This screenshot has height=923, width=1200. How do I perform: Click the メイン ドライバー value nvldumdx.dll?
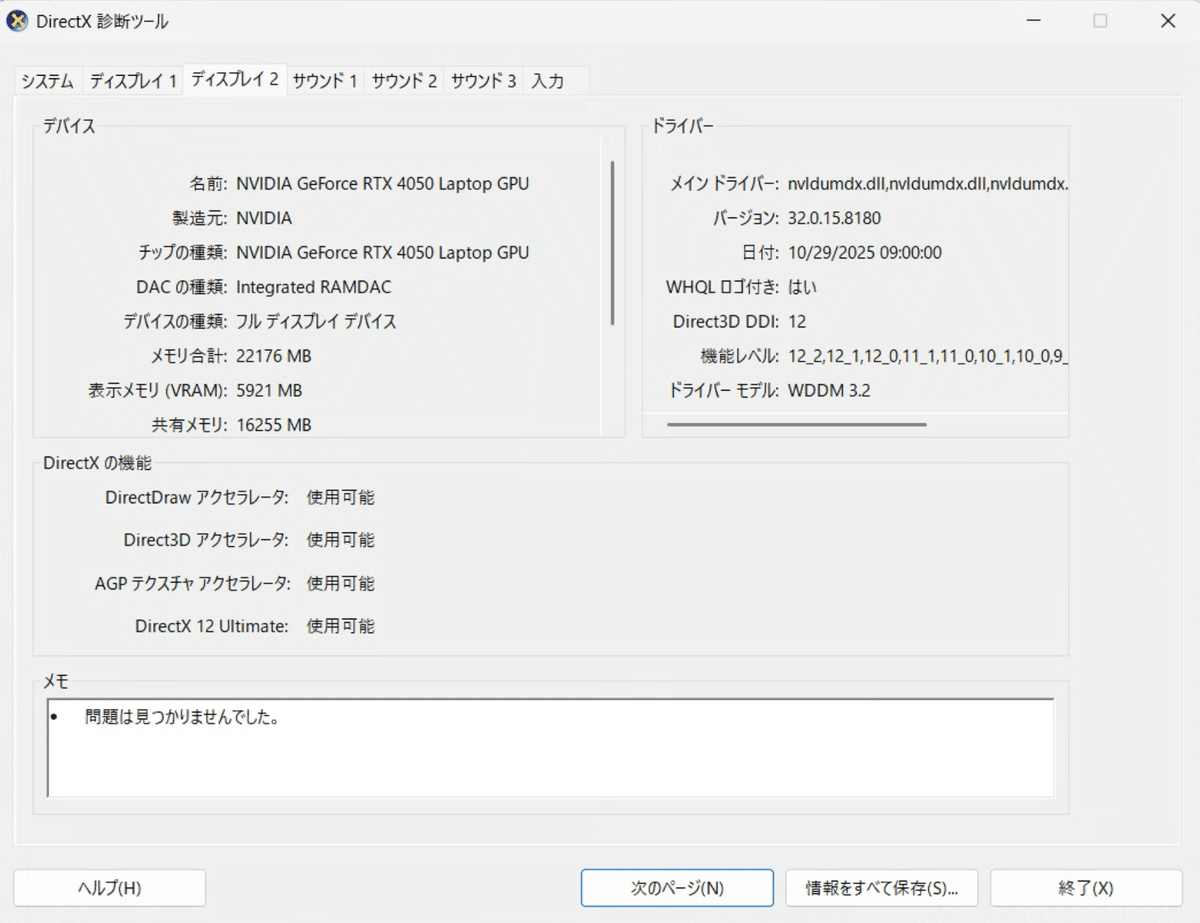pos(927,184)
